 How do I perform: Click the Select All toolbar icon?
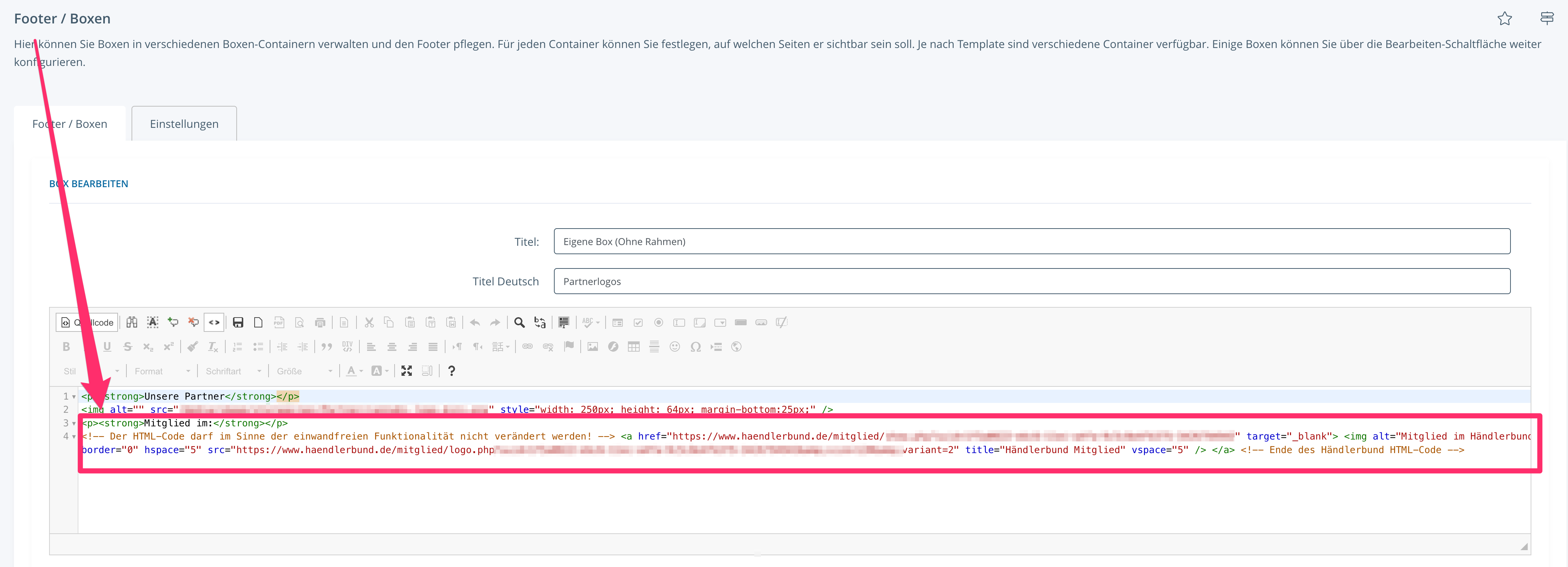coord(564,322)
